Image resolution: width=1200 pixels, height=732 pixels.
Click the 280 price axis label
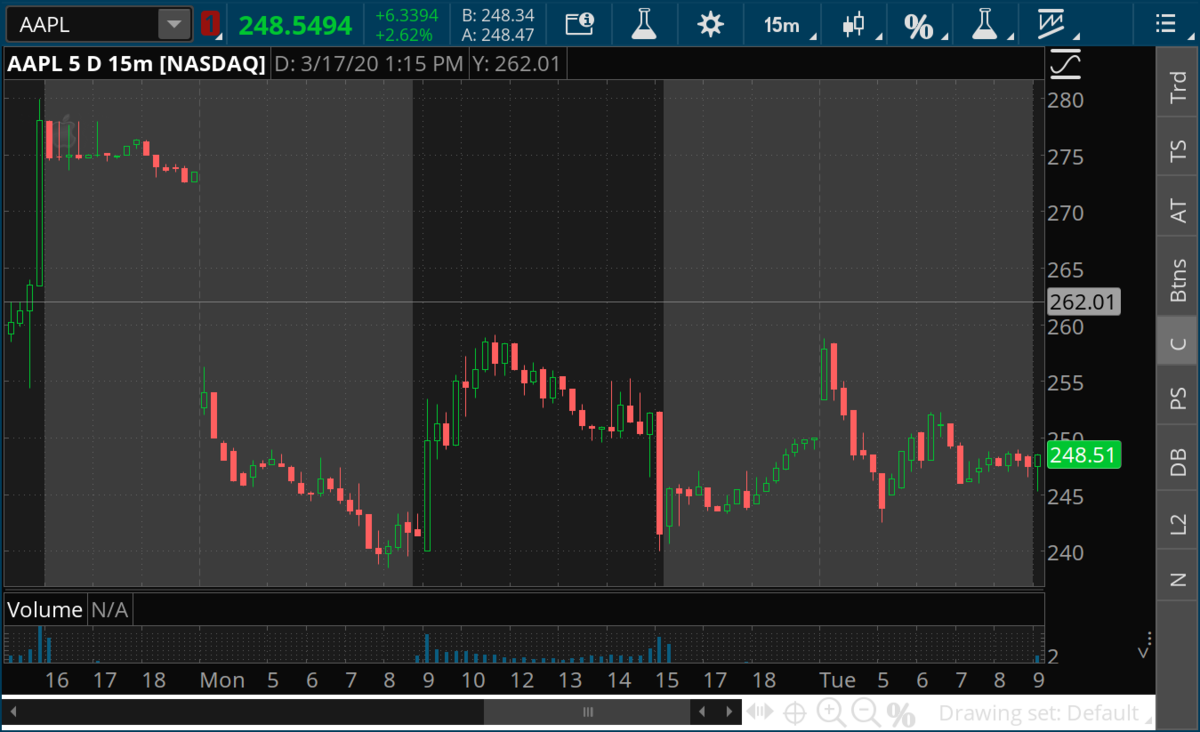tap(1066, 100)
